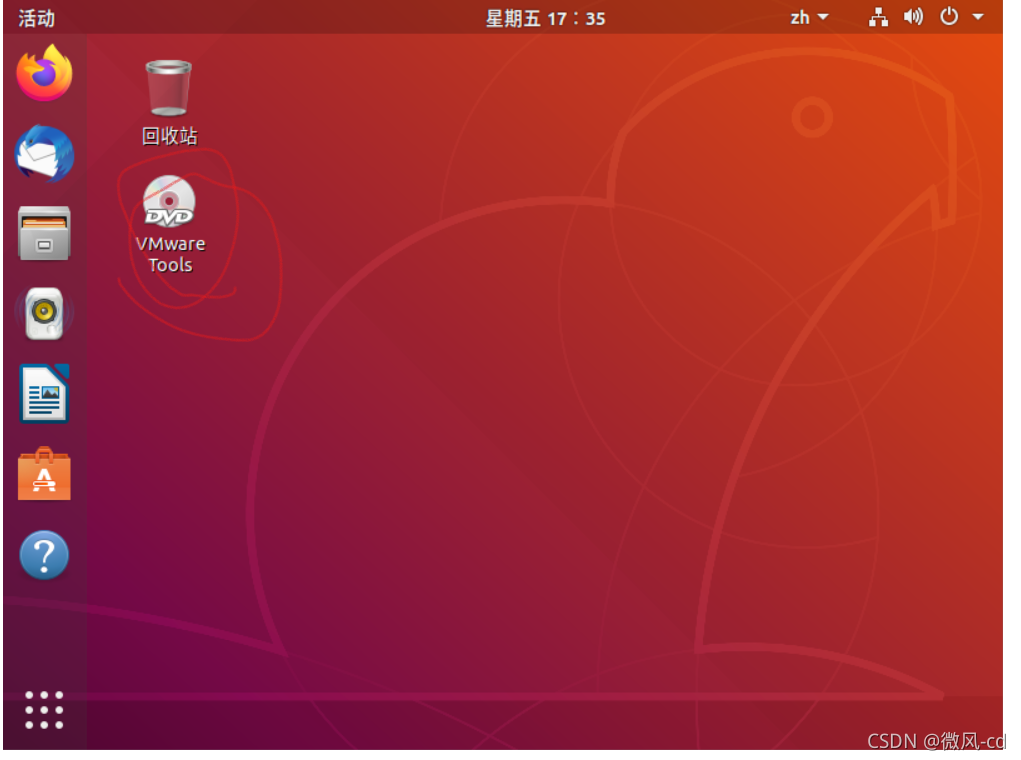Viewport: 1021px width, 760px height.
Task: Click the network status icon
Action: 878,18
